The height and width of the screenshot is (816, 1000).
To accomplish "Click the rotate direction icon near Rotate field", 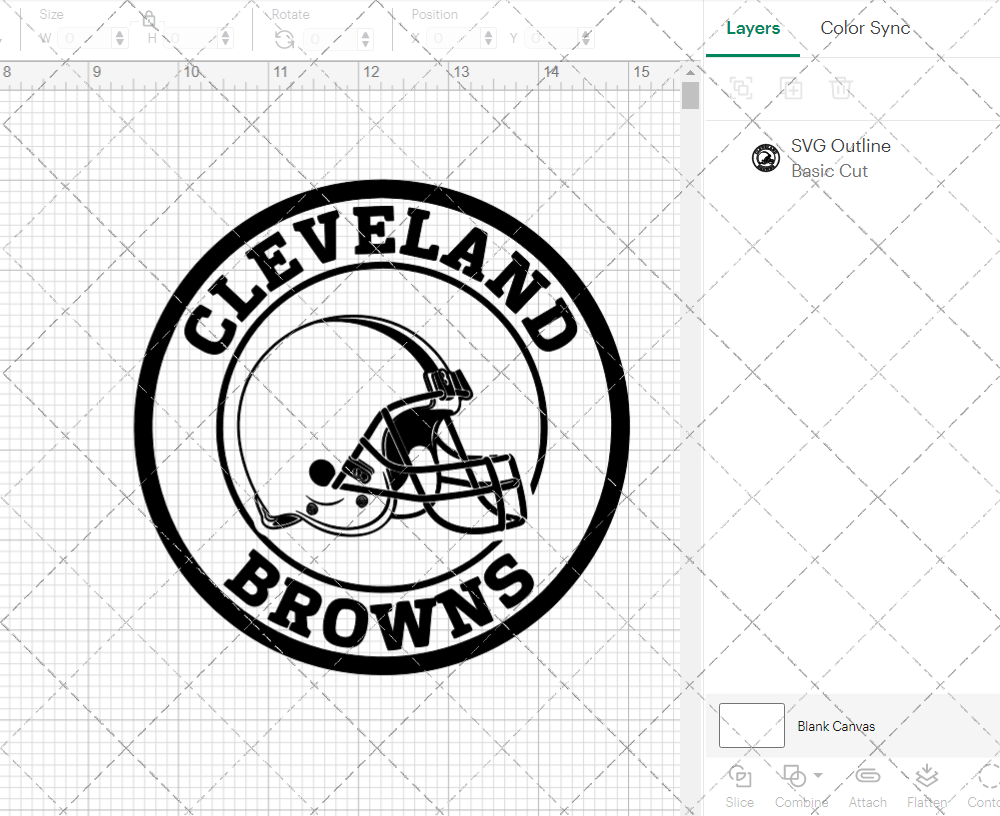I will [283, 38].
